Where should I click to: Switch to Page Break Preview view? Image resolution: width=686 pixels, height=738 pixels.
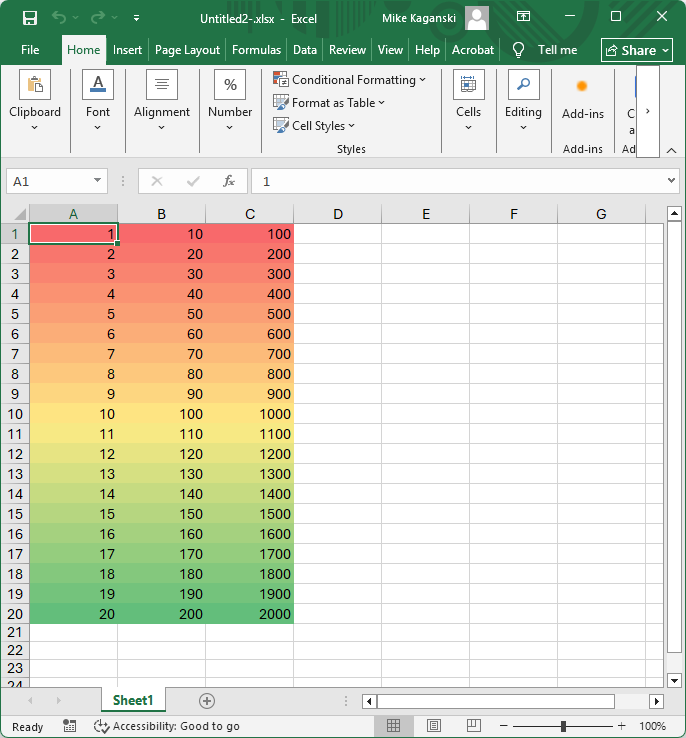(474, 726)
